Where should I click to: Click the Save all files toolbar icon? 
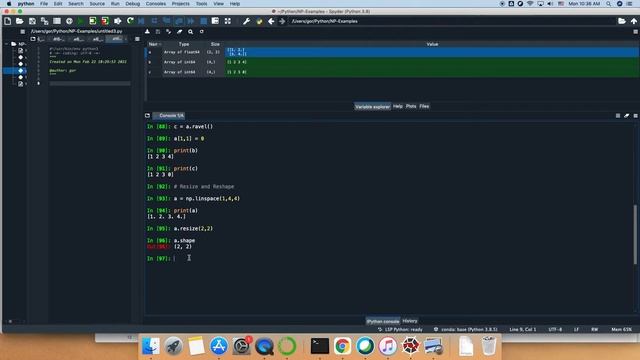click(44, 21)
